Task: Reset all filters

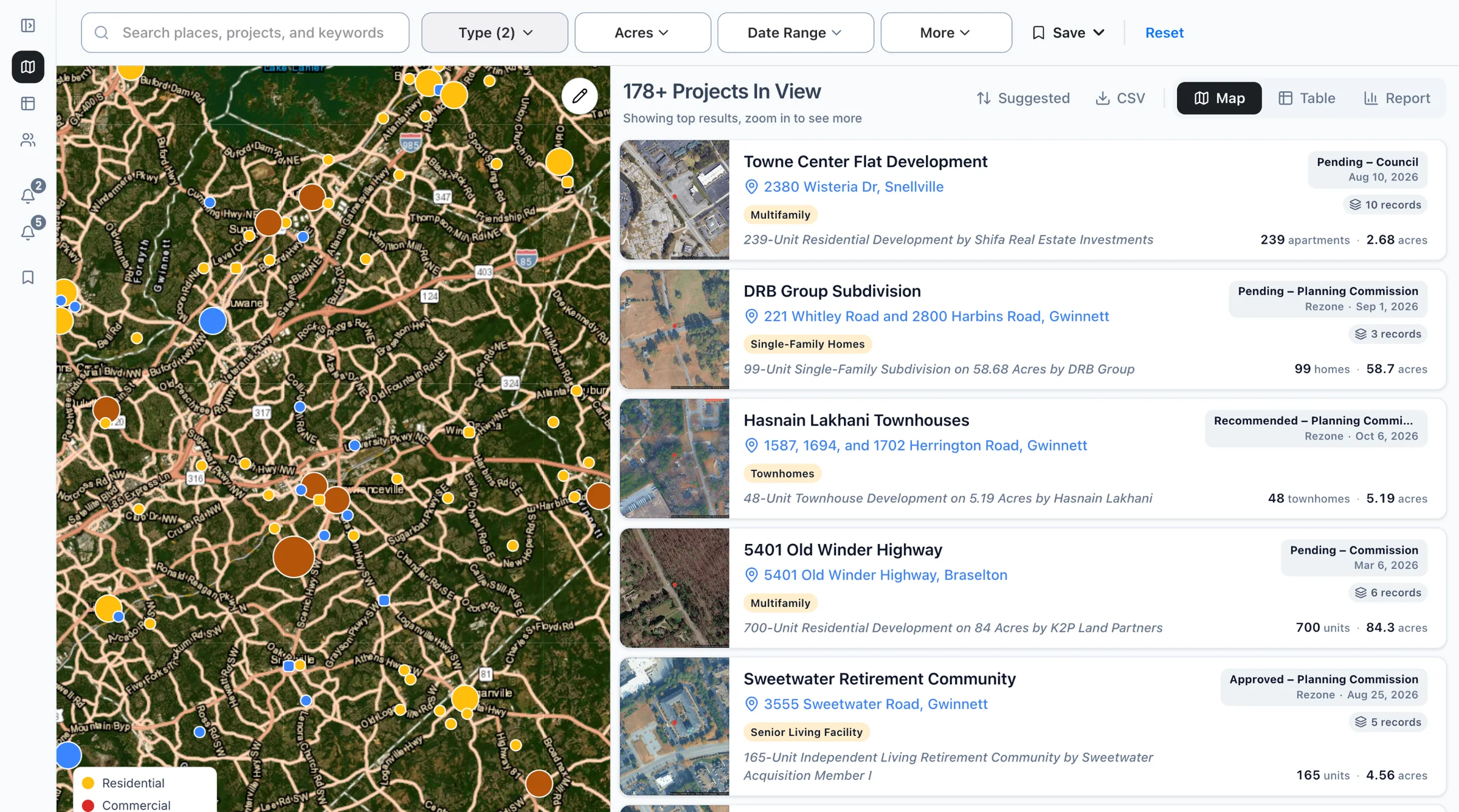Action: coord(1164,33)
